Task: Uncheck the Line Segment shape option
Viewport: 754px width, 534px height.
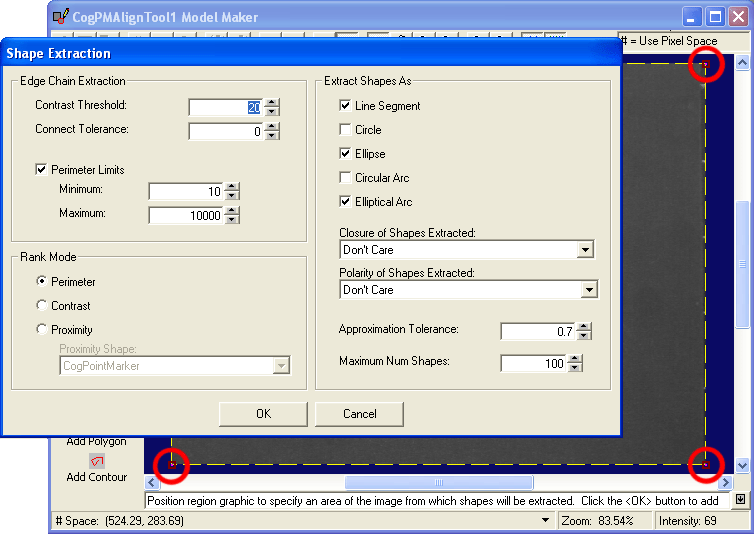Action: coord(345,105)
